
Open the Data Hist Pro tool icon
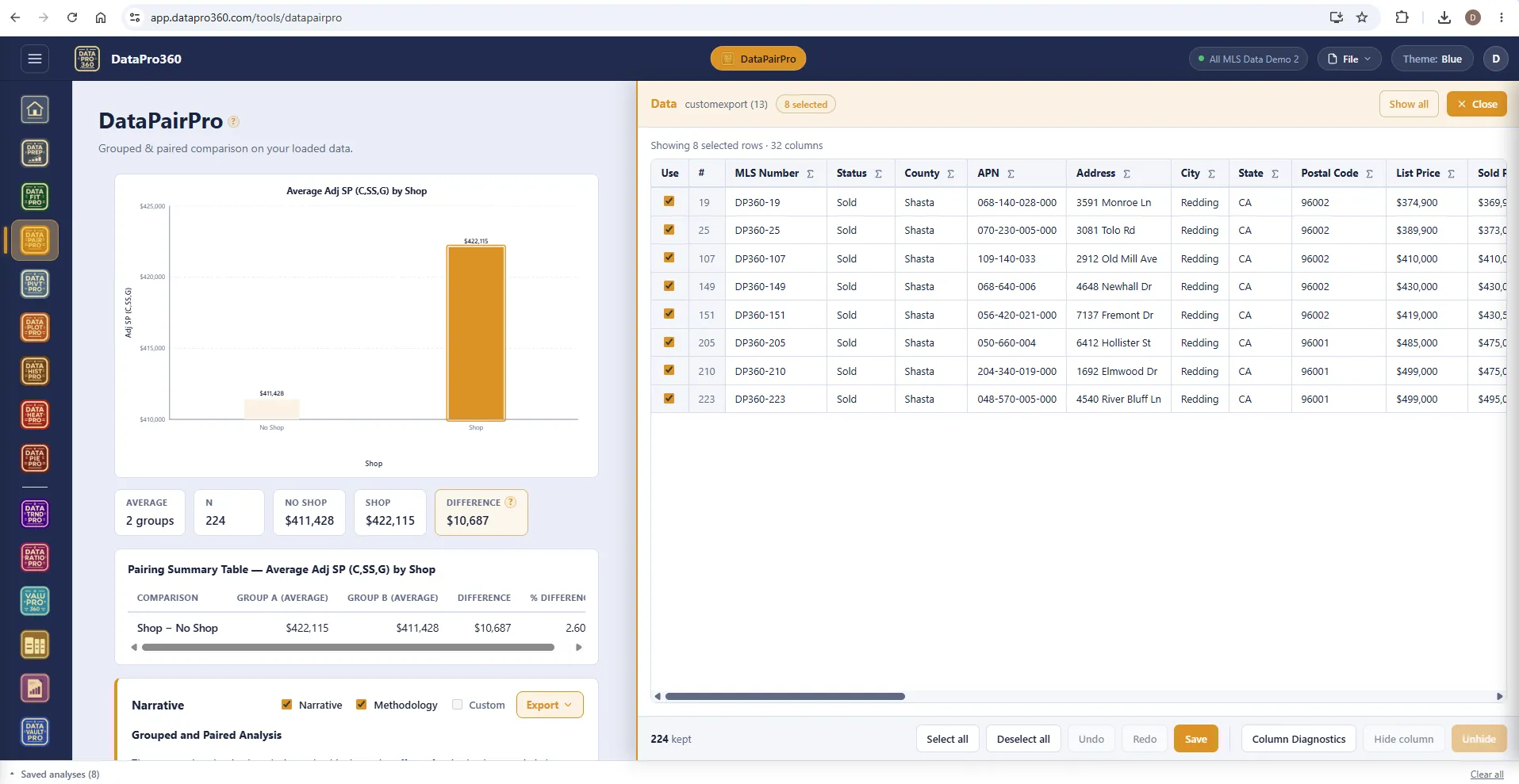35,371
